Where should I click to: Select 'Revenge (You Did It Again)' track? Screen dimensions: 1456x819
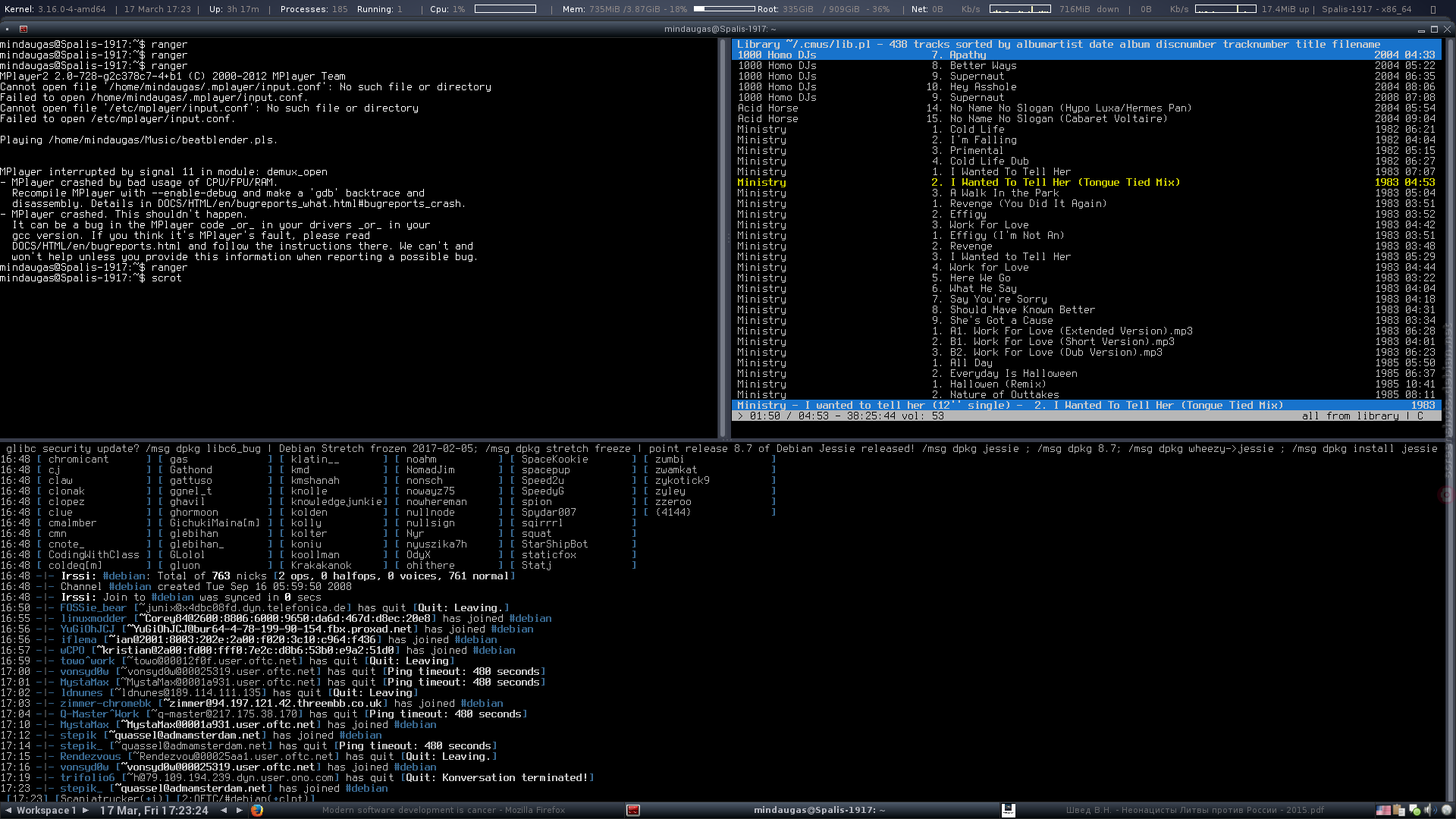click(1086, 204)
